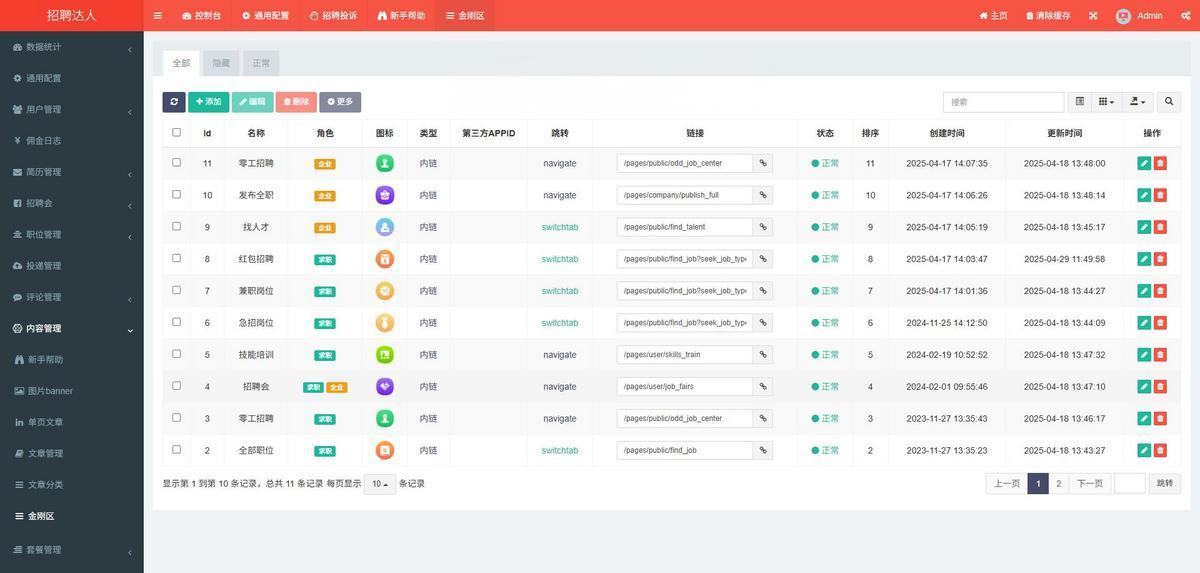The image size is (1200, 573).
Task: Click the fullscreen icon in top bar
Action: click(1093, 16)
